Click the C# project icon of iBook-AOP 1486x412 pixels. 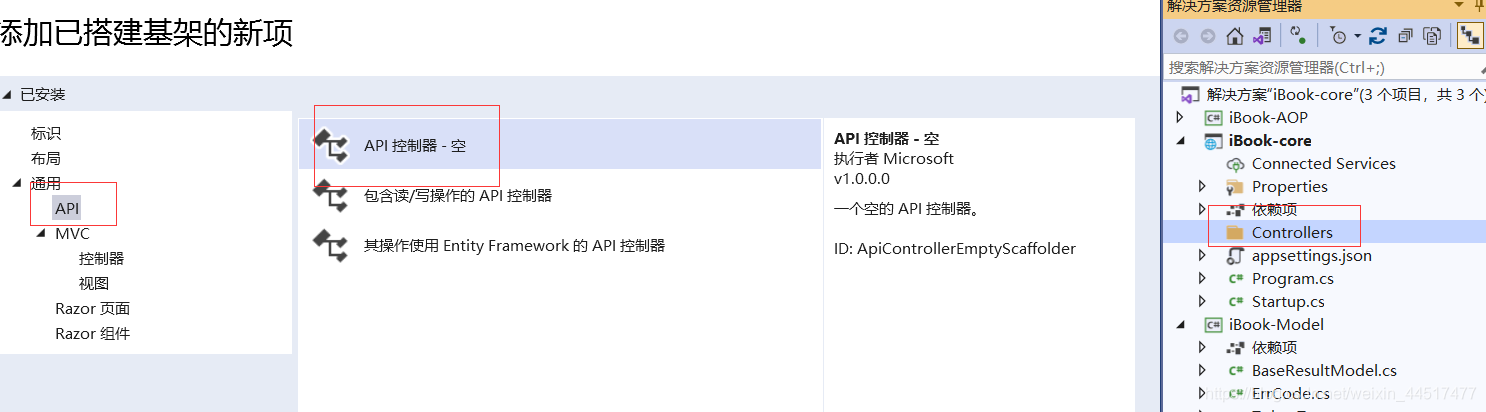(1213, 118)
